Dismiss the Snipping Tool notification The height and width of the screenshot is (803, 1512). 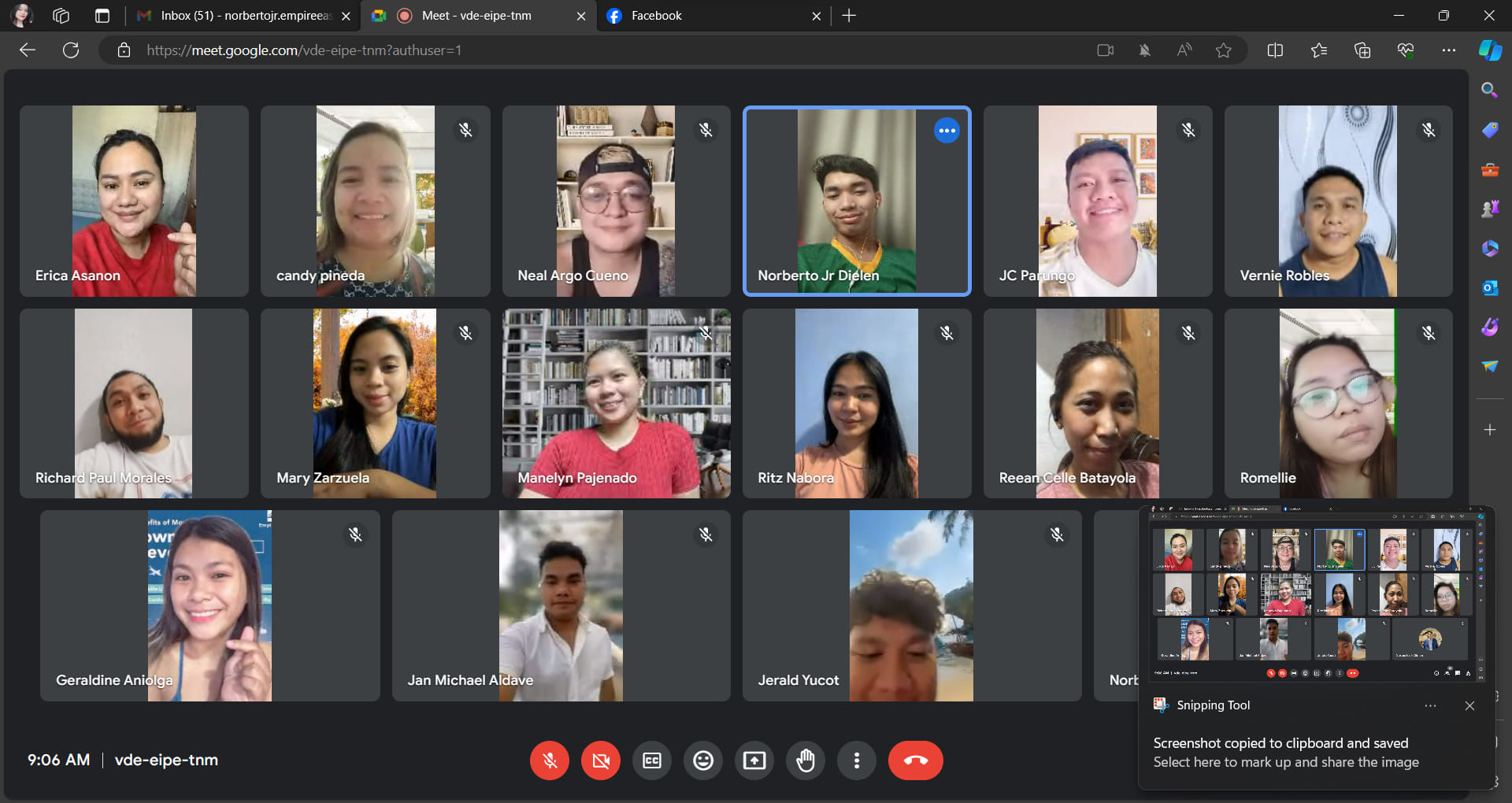coord(1469,705)
